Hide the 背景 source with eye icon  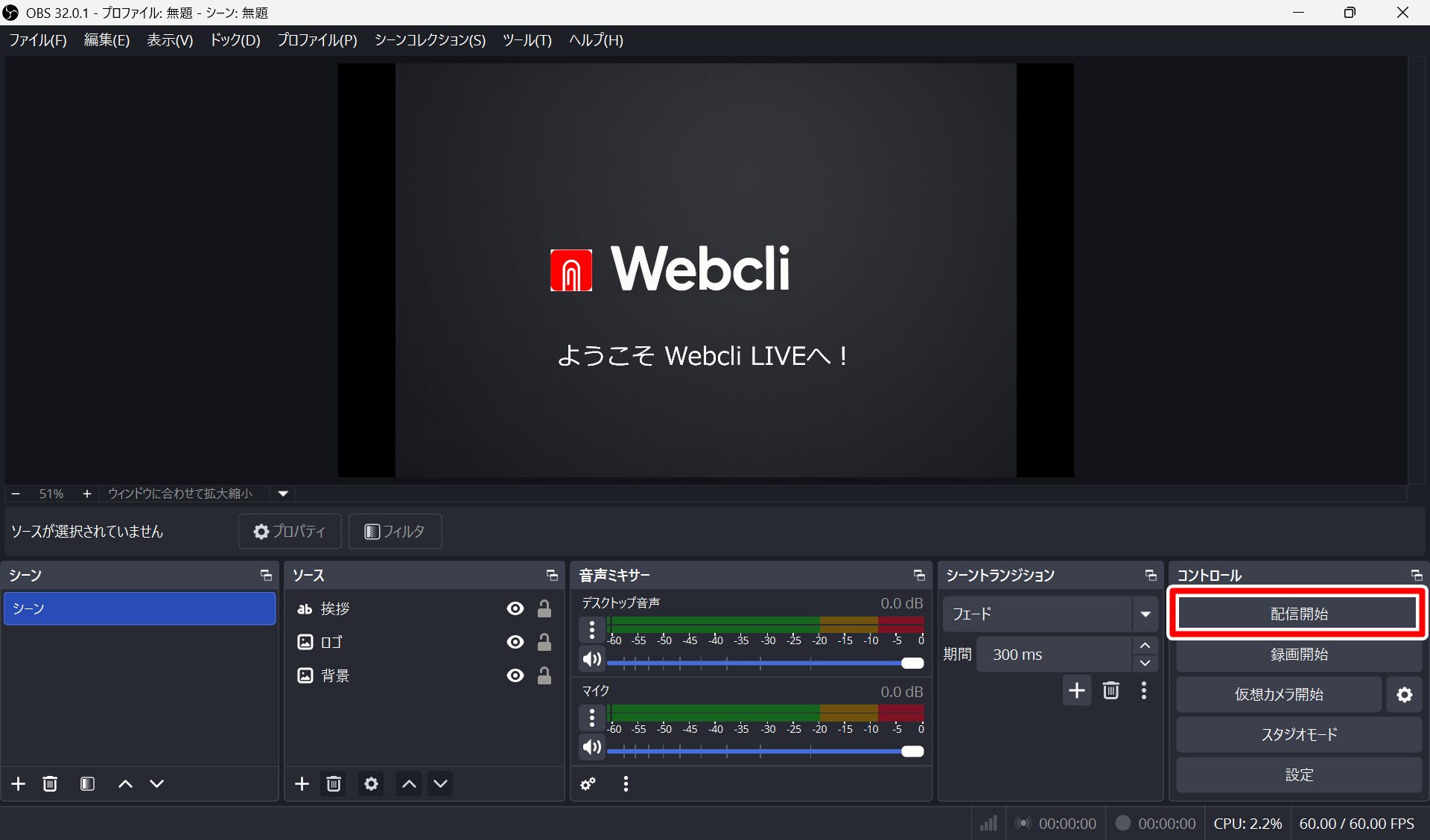(515, 675)
